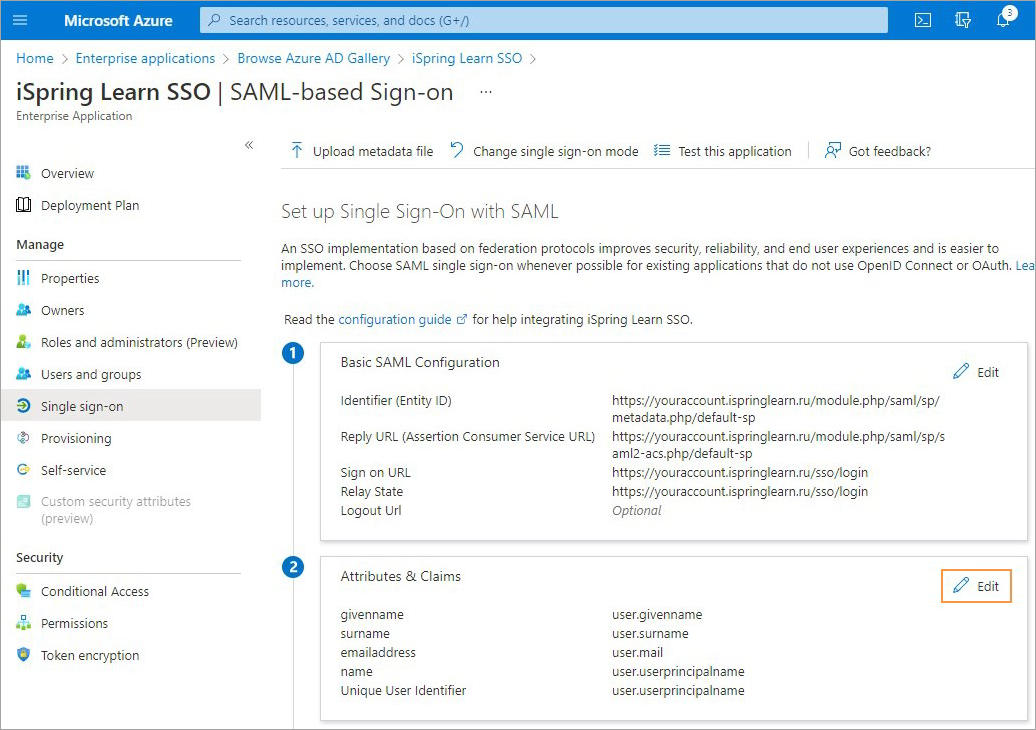Open Properties under Manage
Viewport: 1036px width, 730px height.
[x=70, y=278]
